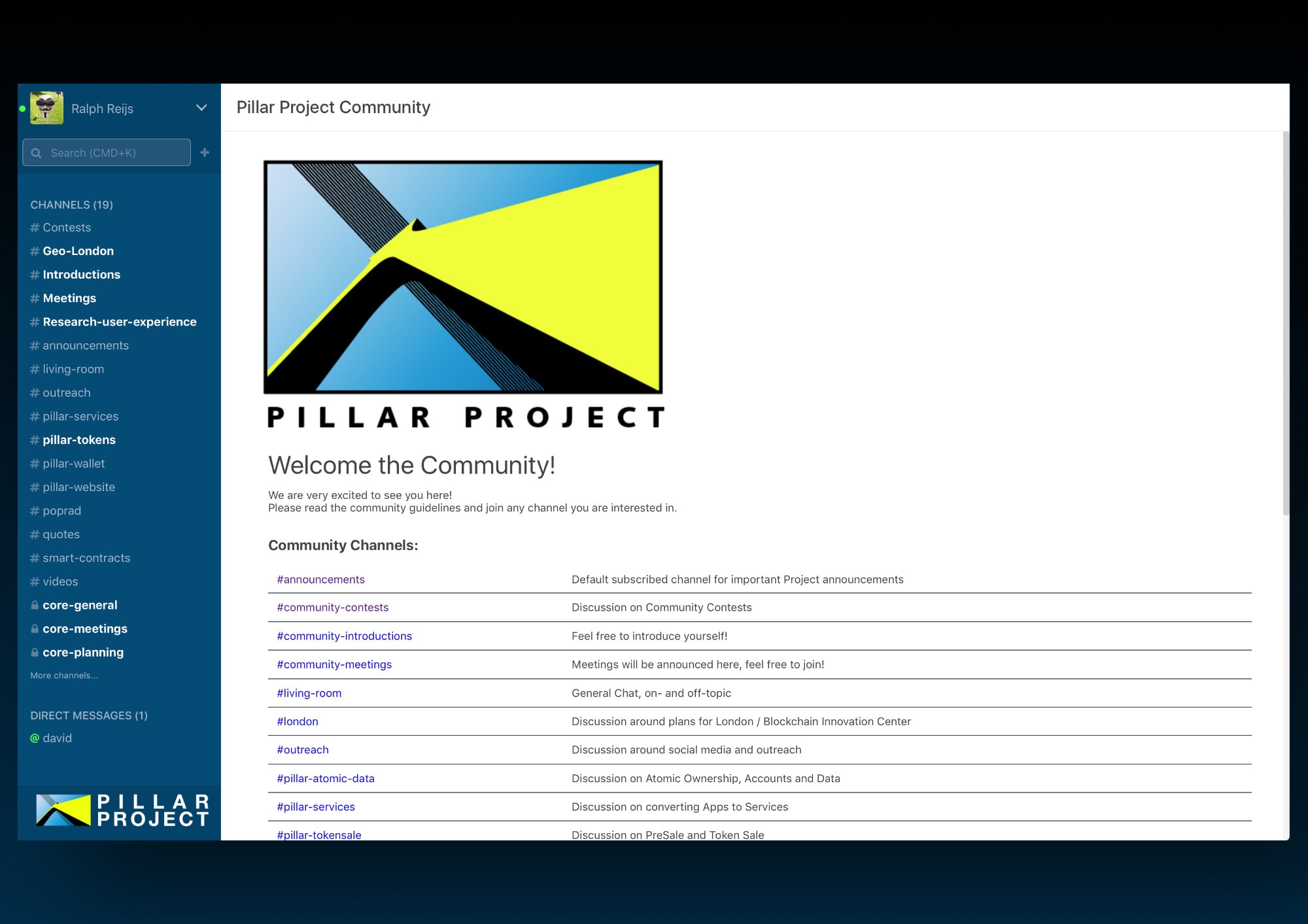Click hash icon next to videos
Viewport: 1308px width, 924px height.
(x=35, y=581)
